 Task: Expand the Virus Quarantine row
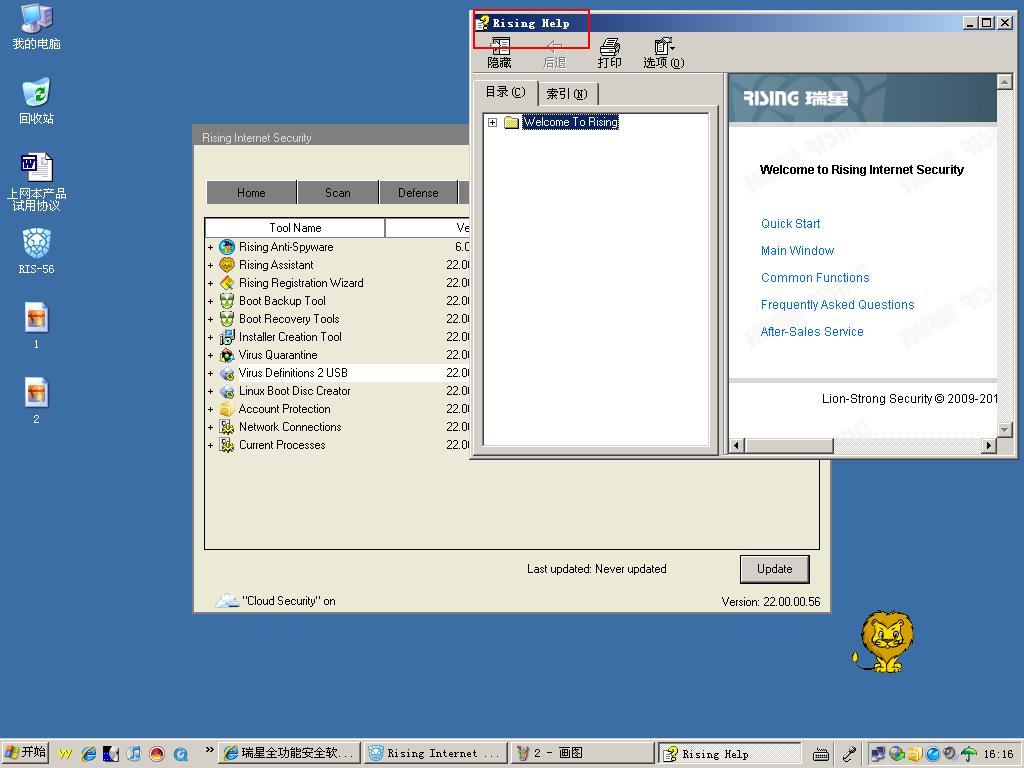[x=210, y=355]
